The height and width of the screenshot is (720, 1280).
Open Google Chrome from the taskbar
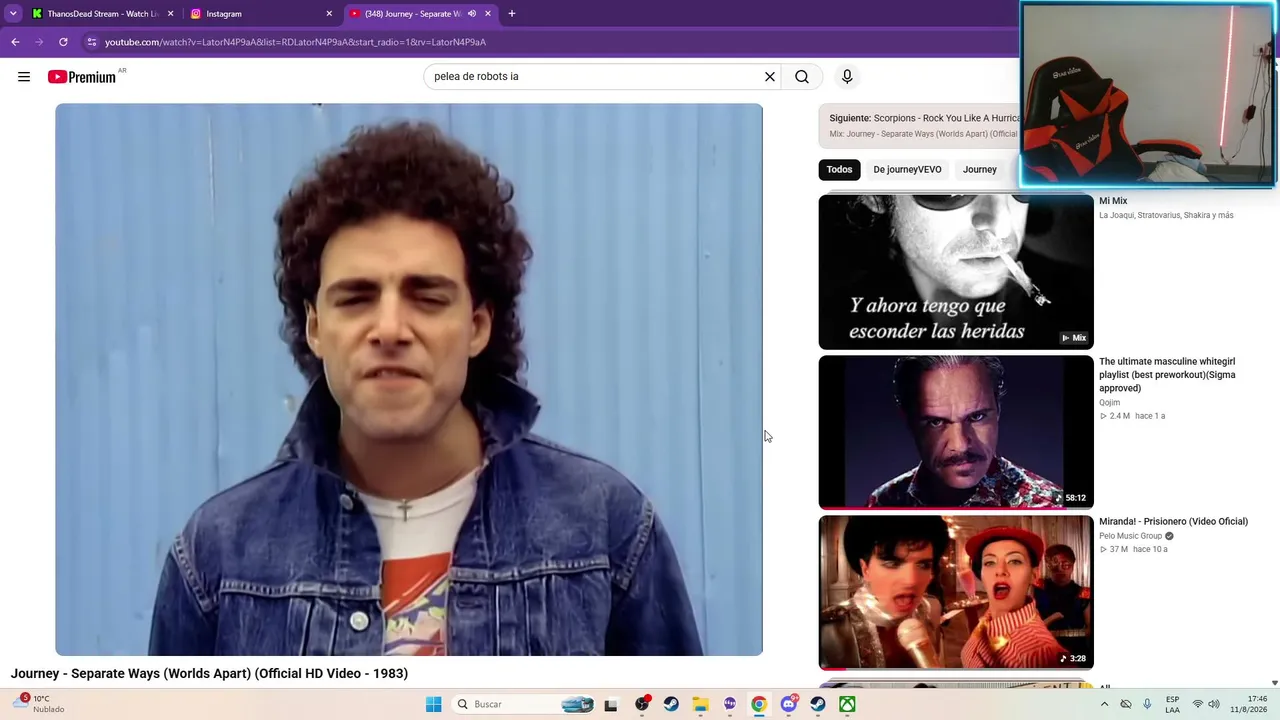759,704
